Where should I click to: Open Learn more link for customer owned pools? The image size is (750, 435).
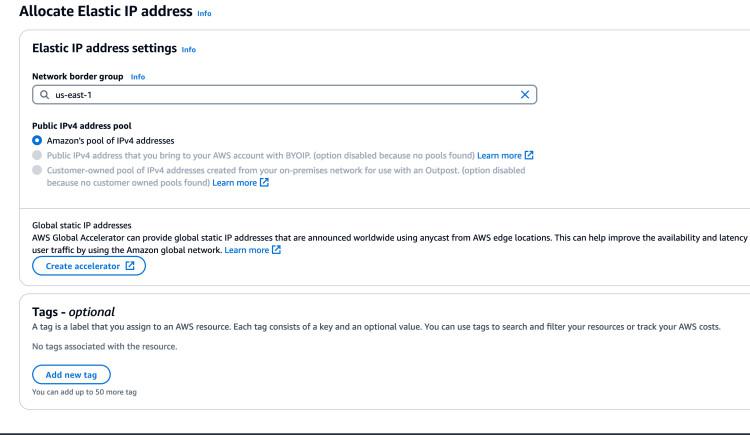233,183
